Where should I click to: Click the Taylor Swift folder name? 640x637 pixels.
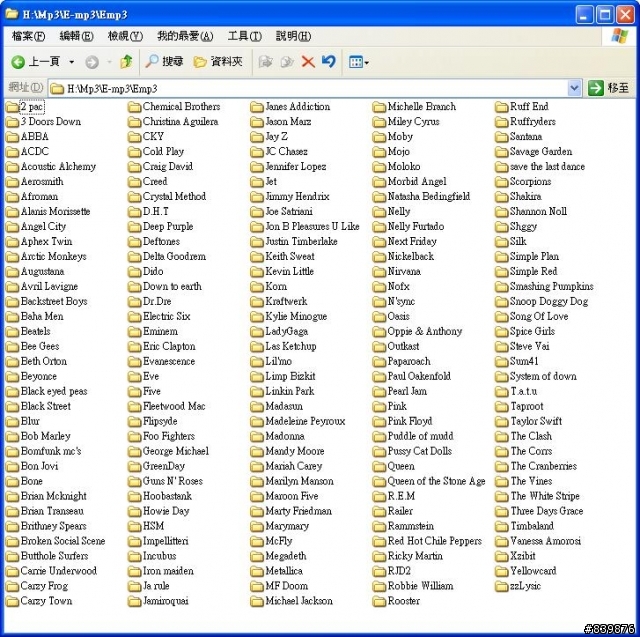[536, 421]
